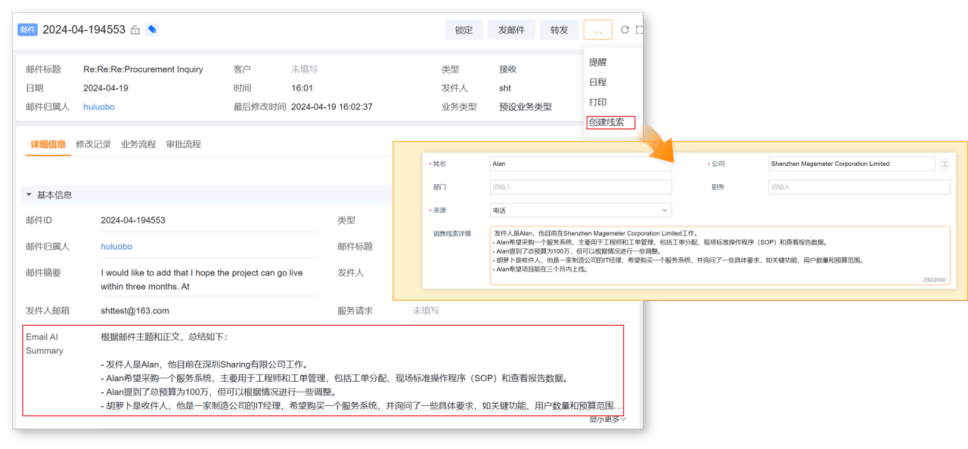Click the summary line about 深圳Sharing有限公司
The height and width of the screenshot is (449, 968).
(x=204, y=364)
